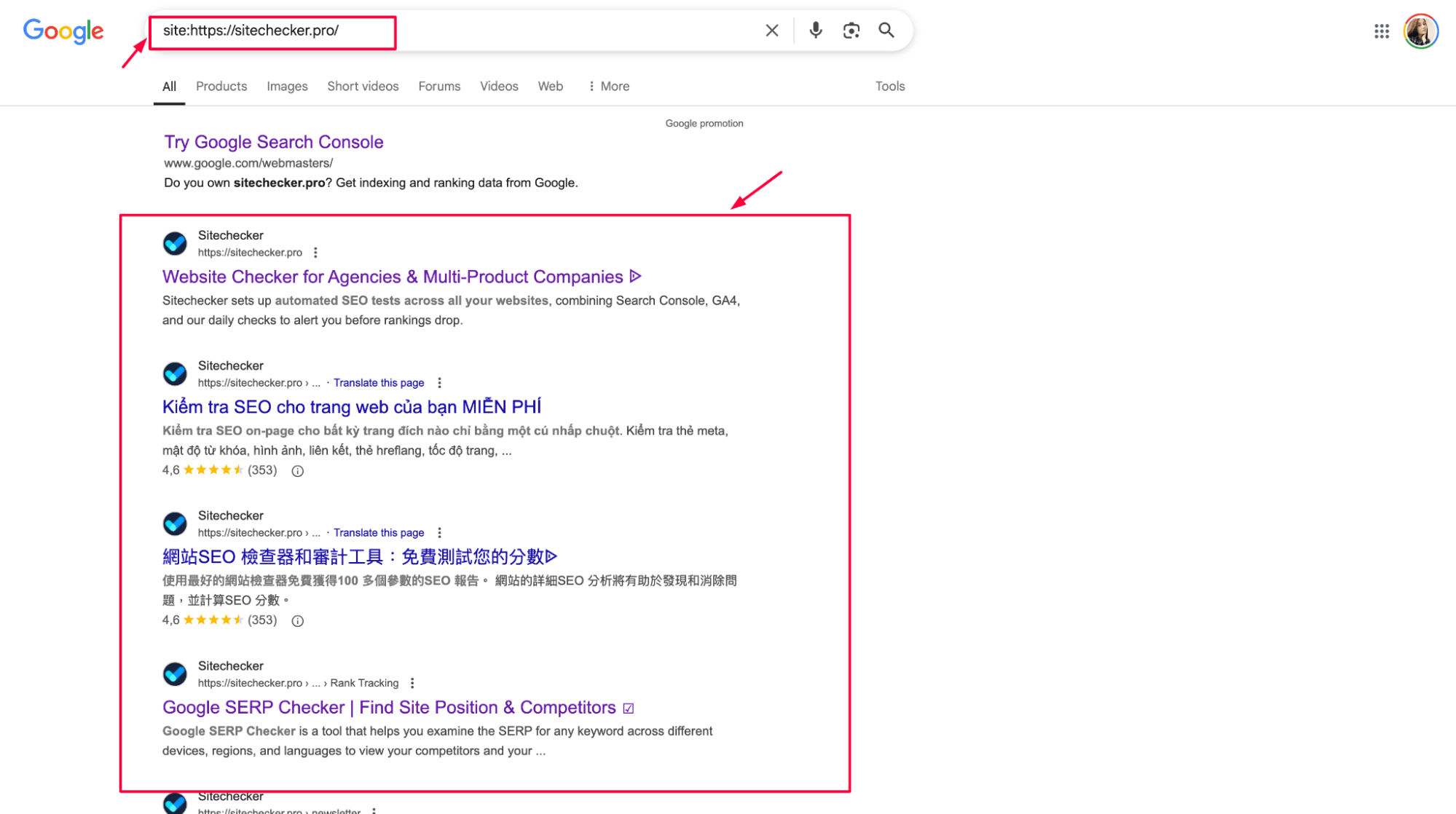
Task: Open three-dot menu for Website Checker result
Action: [315, 253]
